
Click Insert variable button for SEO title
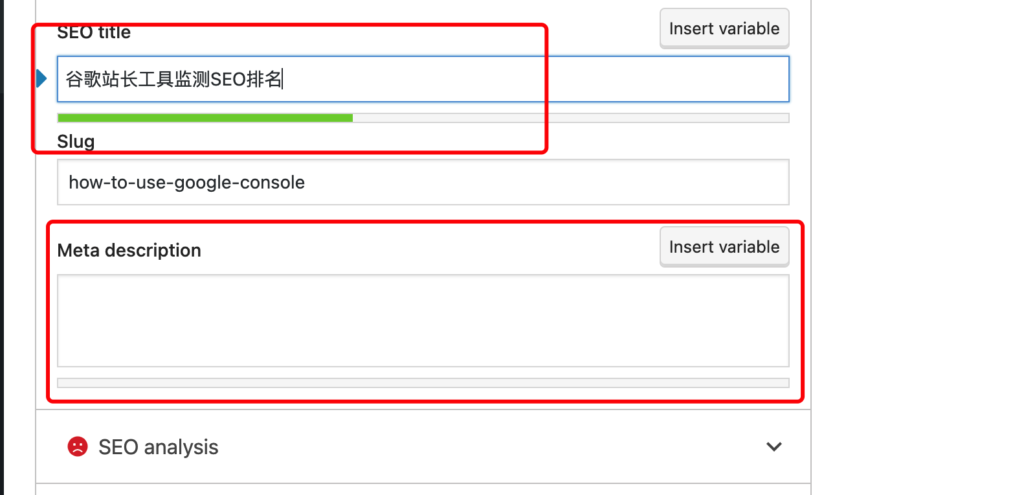(x=724, y=29)
